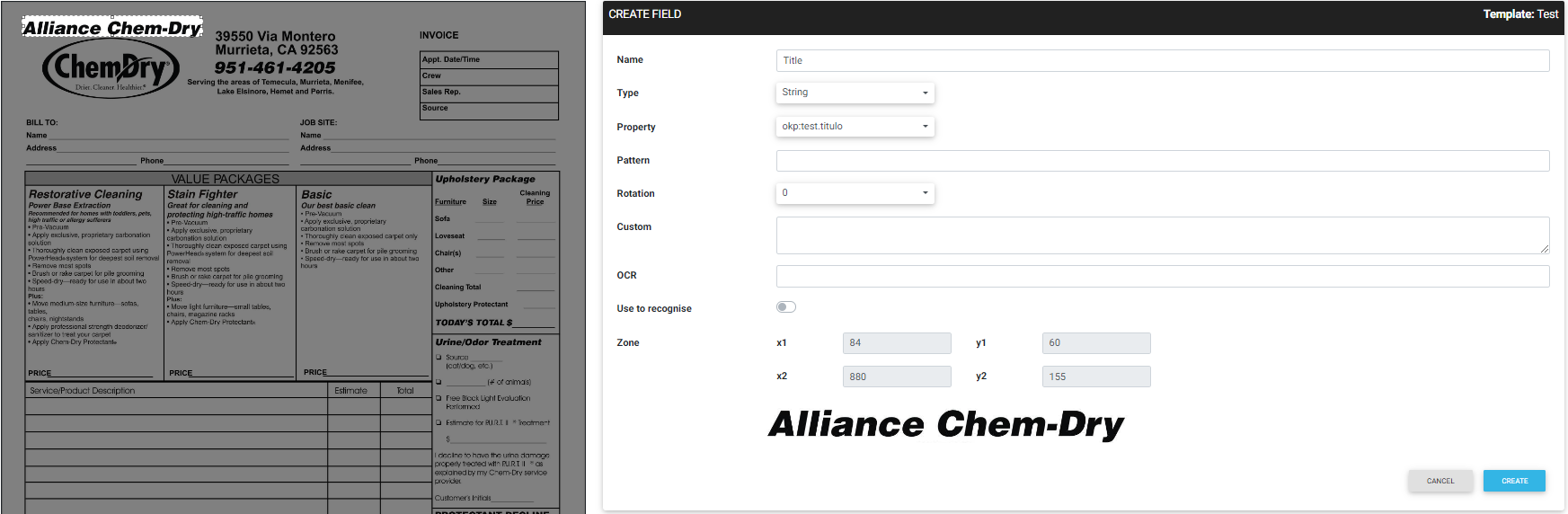Click the empty Pattern input field
1568x514 pixels.
1162,161
